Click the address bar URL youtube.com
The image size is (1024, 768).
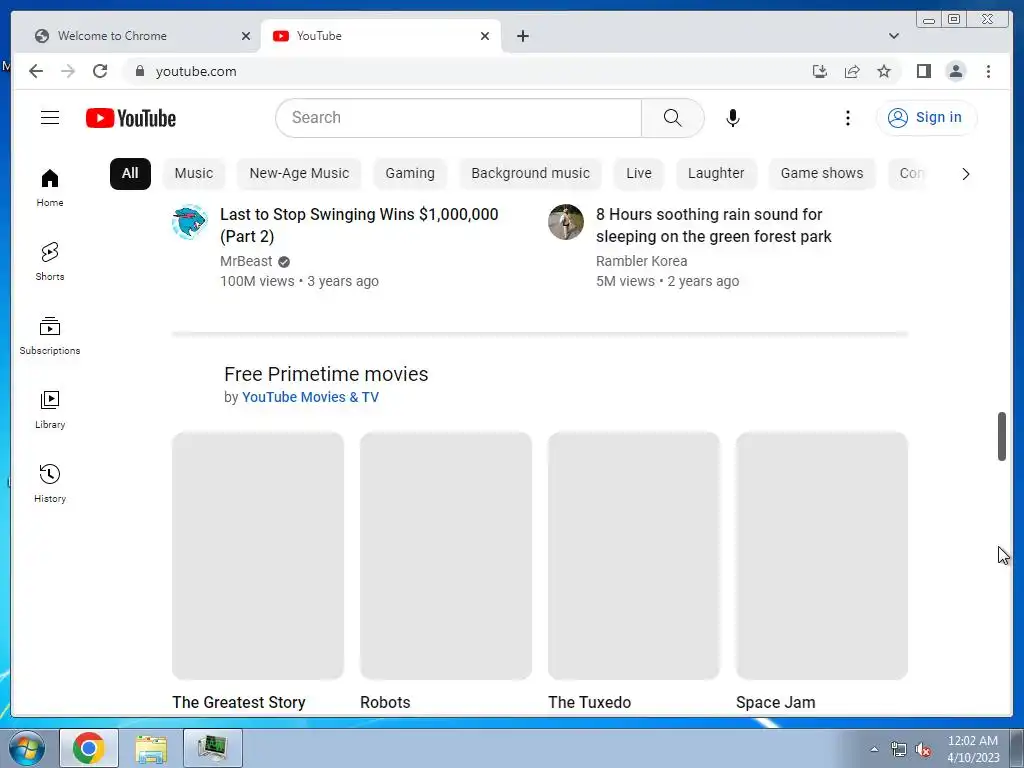tap(196, 72)
